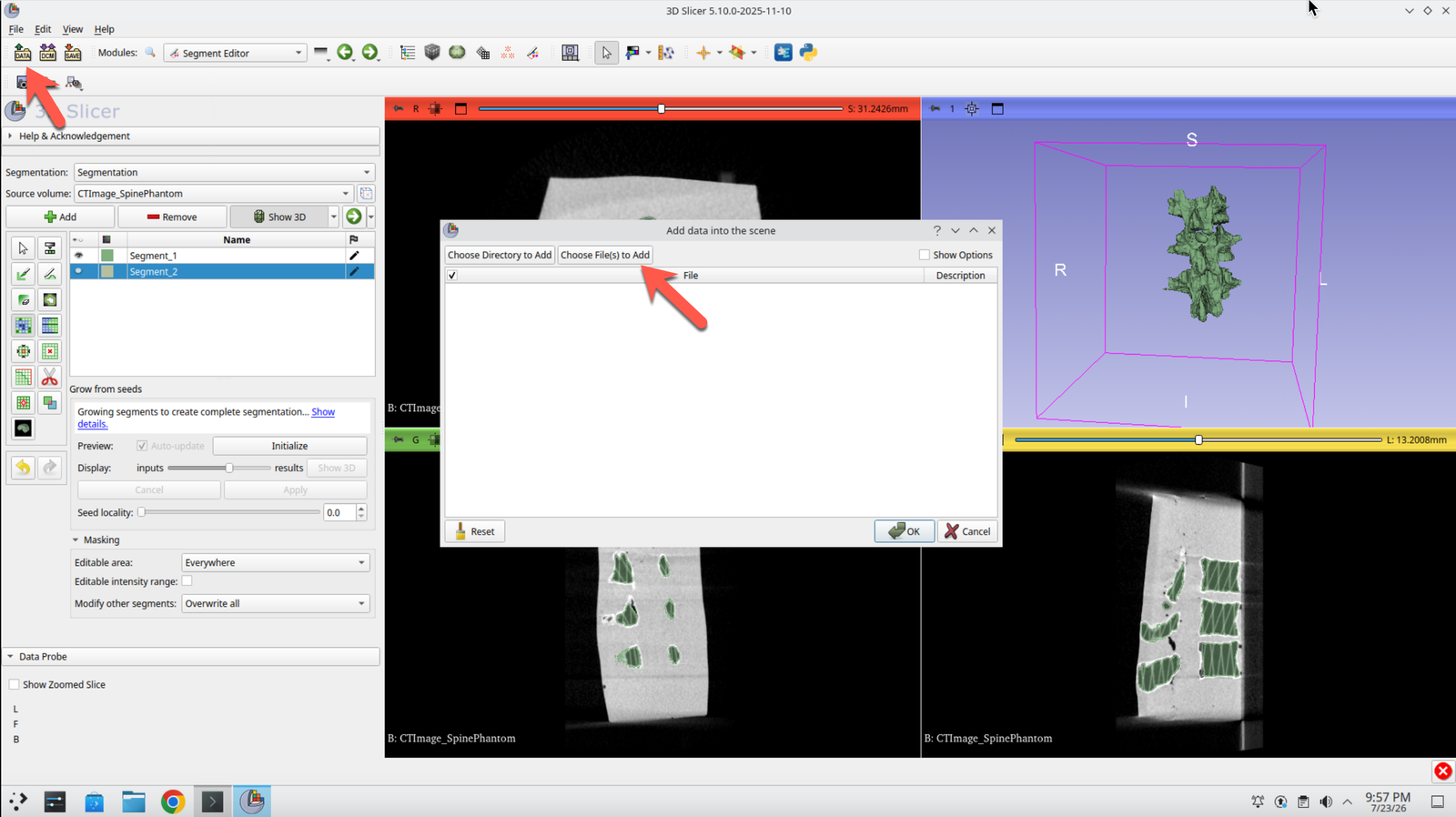
Task: Click the module finder magnifier icon
Action: [x=150, y=53]
